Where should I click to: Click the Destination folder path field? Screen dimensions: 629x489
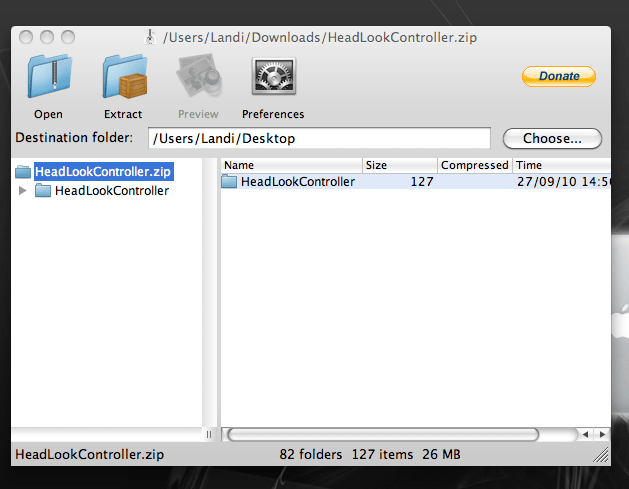[319, 138]
